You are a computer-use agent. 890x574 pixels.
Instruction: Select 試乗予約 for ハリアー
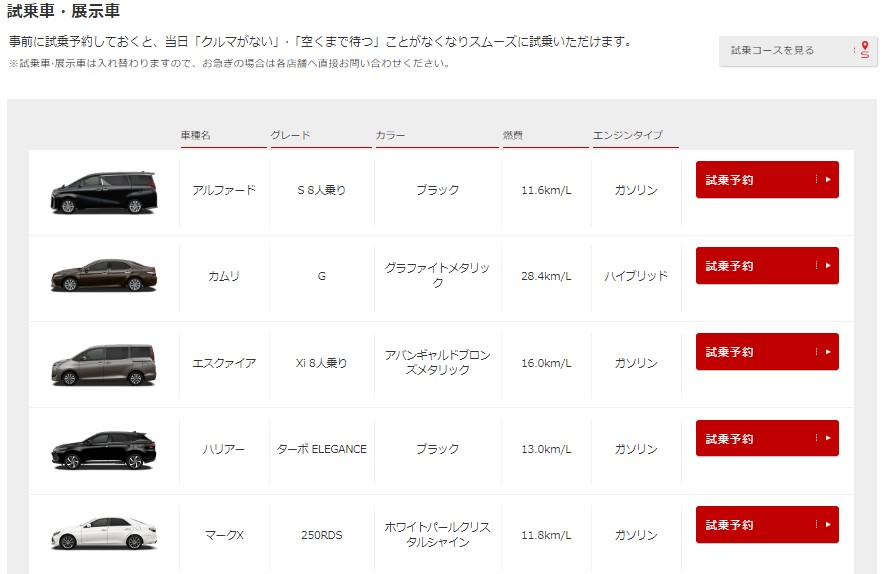point(767,438)
